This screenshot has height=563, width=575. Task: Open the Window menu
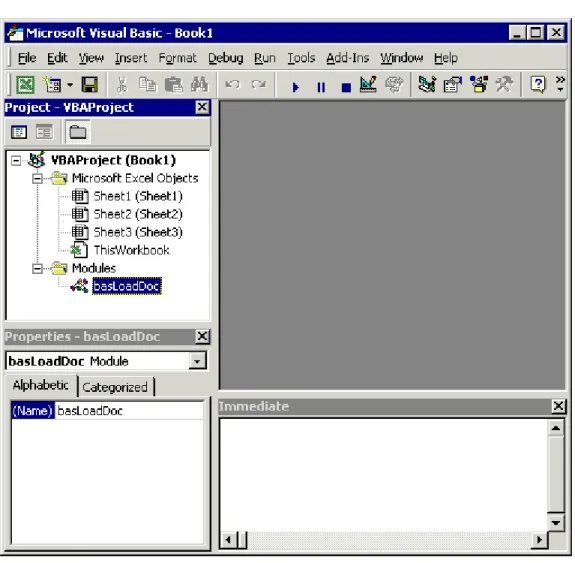[402, 58]
